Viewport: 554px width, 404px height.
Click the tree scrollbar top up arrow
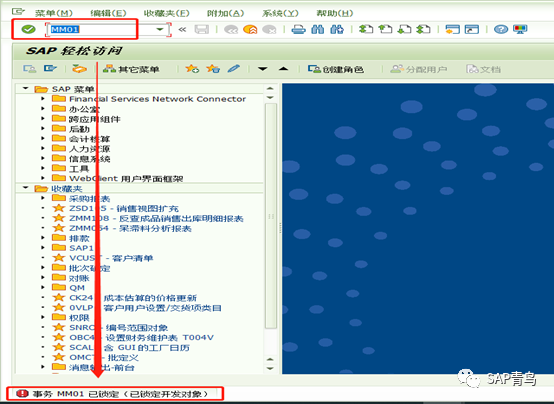(270, 88)
